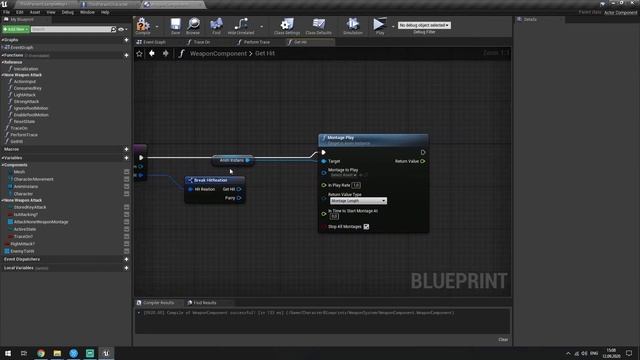The image size is (640, 360).
Task: Click the Save toolbar icon
Action: coord(176,25)
